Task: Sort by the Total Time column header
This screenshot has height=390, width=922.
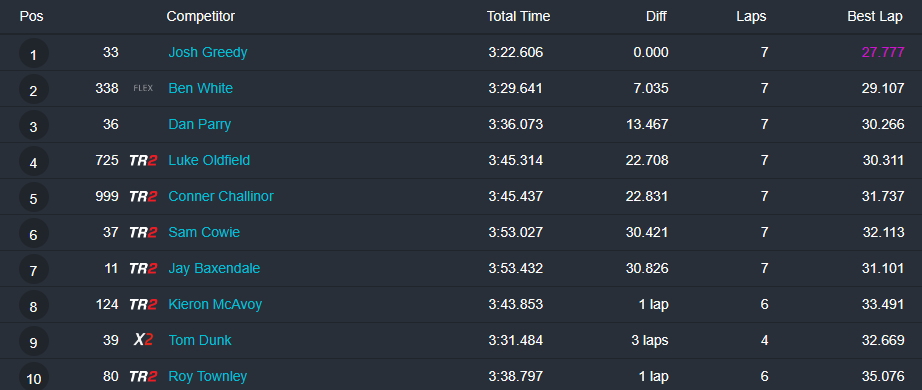Action: click(518, 16)
